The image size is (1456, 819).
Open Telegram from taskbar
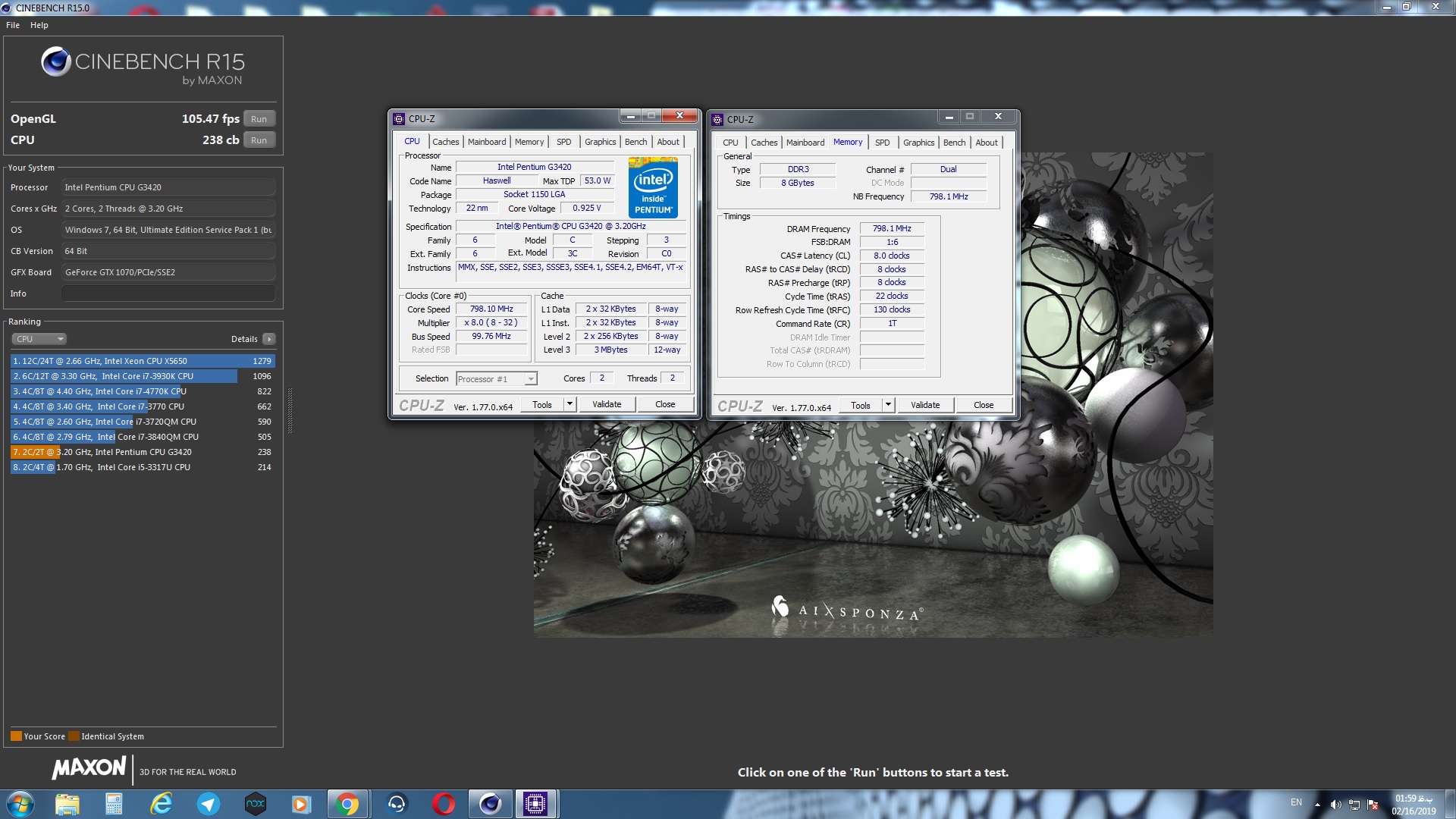[208, 804]
